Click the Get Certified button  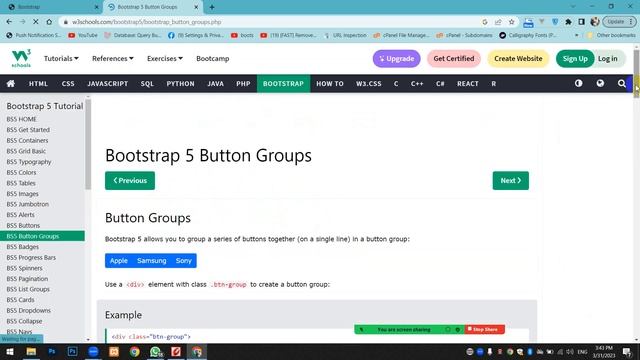pyautogui.click(x=454, y=58)
